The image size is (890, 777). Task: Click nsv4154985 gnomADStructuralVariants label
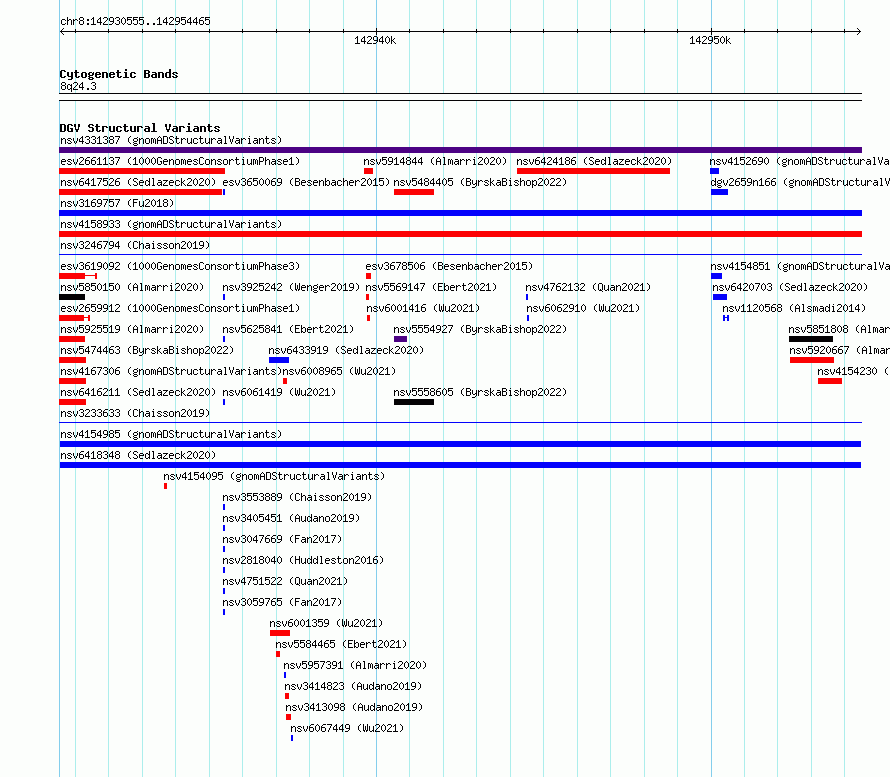point(171,434)
